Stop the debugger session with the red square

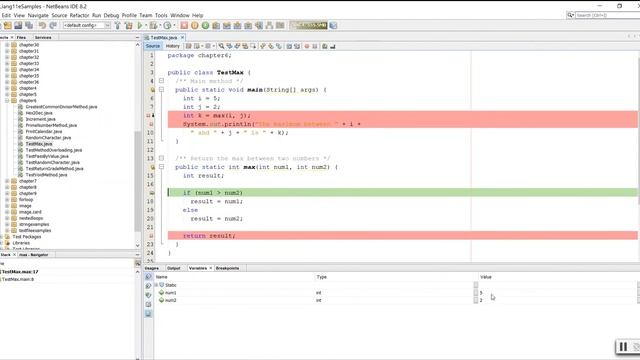coord(184,25)
